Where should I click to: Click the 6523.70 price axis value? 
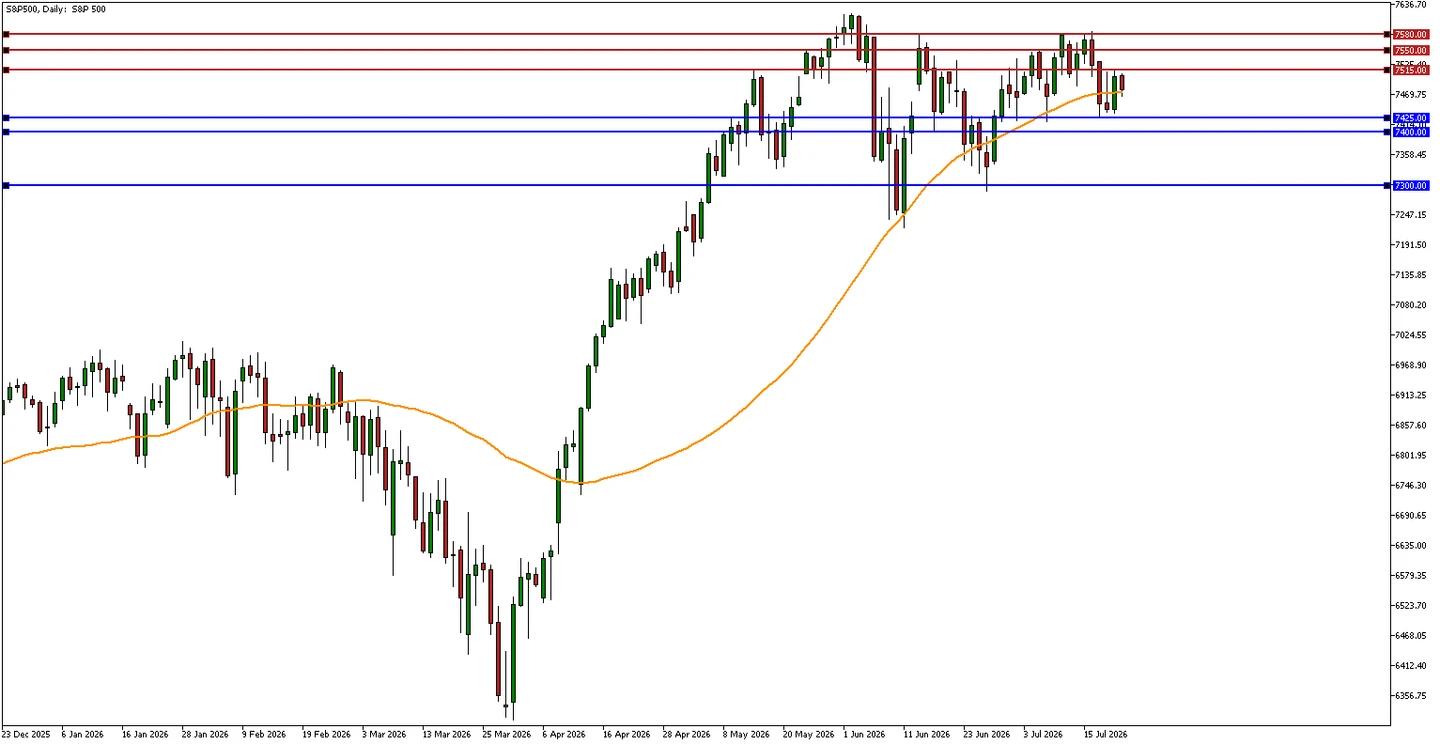tap(1410, 605)
